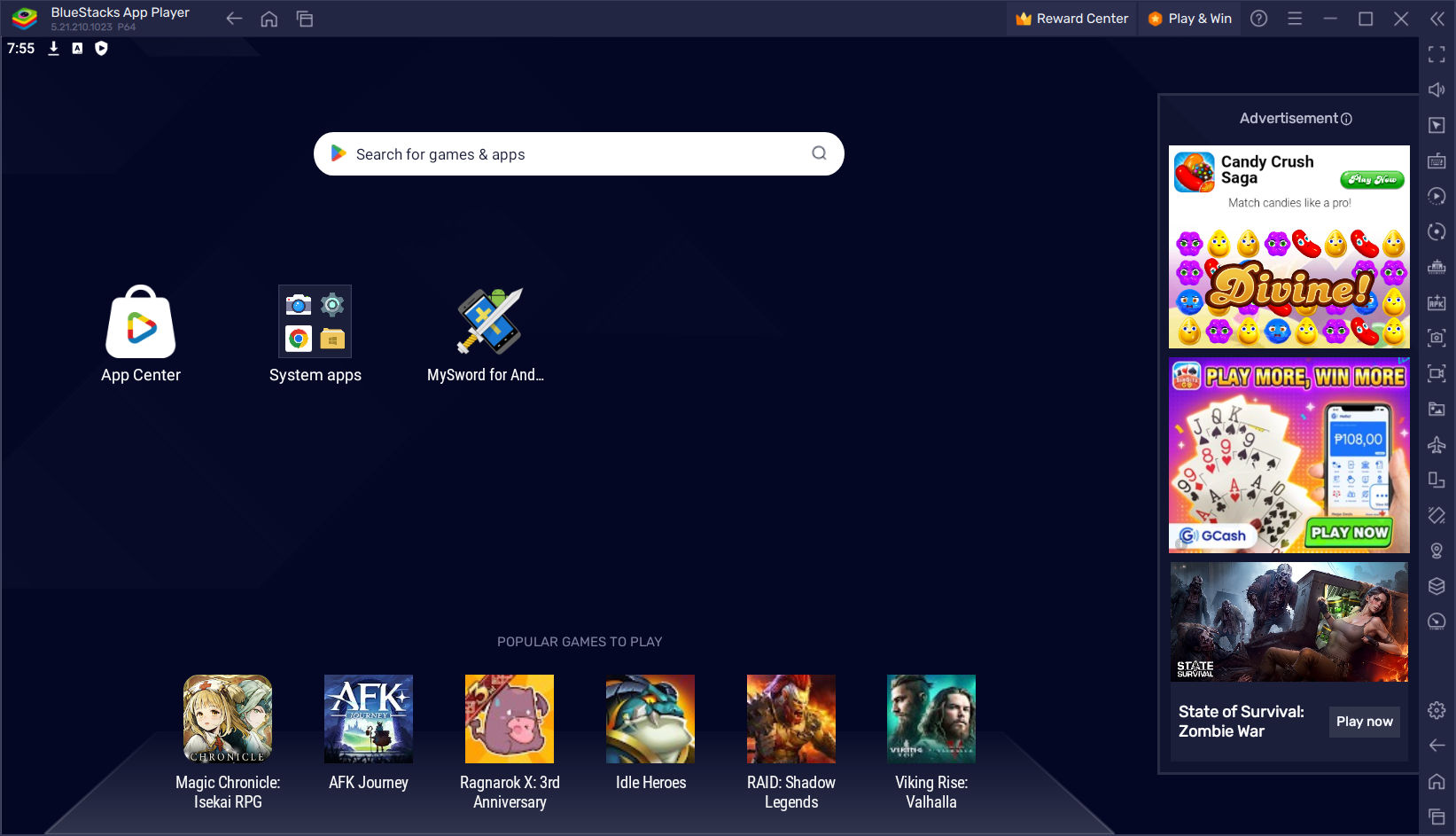
Task: Open the game controls keyboard icon
Action: pyautogui.click(x=1437, y=160)
